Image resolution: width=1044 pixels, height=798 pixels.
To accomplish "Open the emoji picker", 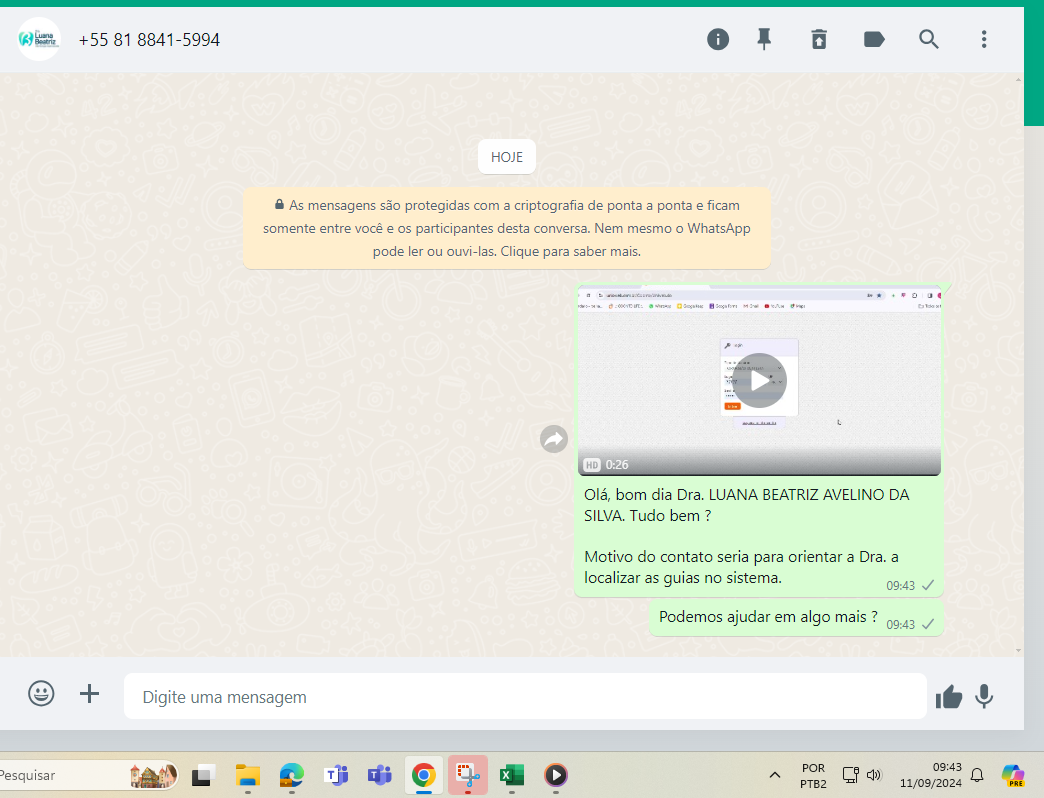I will pos(41,694).
